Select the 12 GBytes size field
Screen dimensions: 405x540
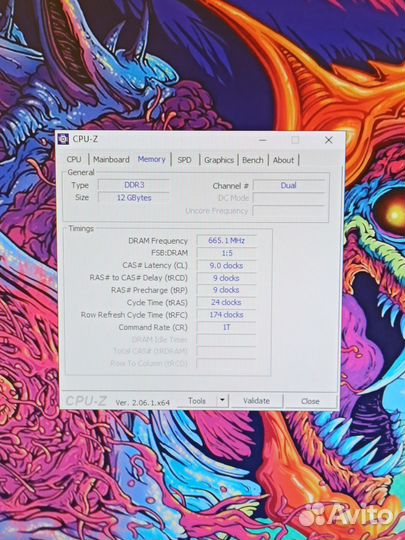pyautogui.click(x=134, y=198)
